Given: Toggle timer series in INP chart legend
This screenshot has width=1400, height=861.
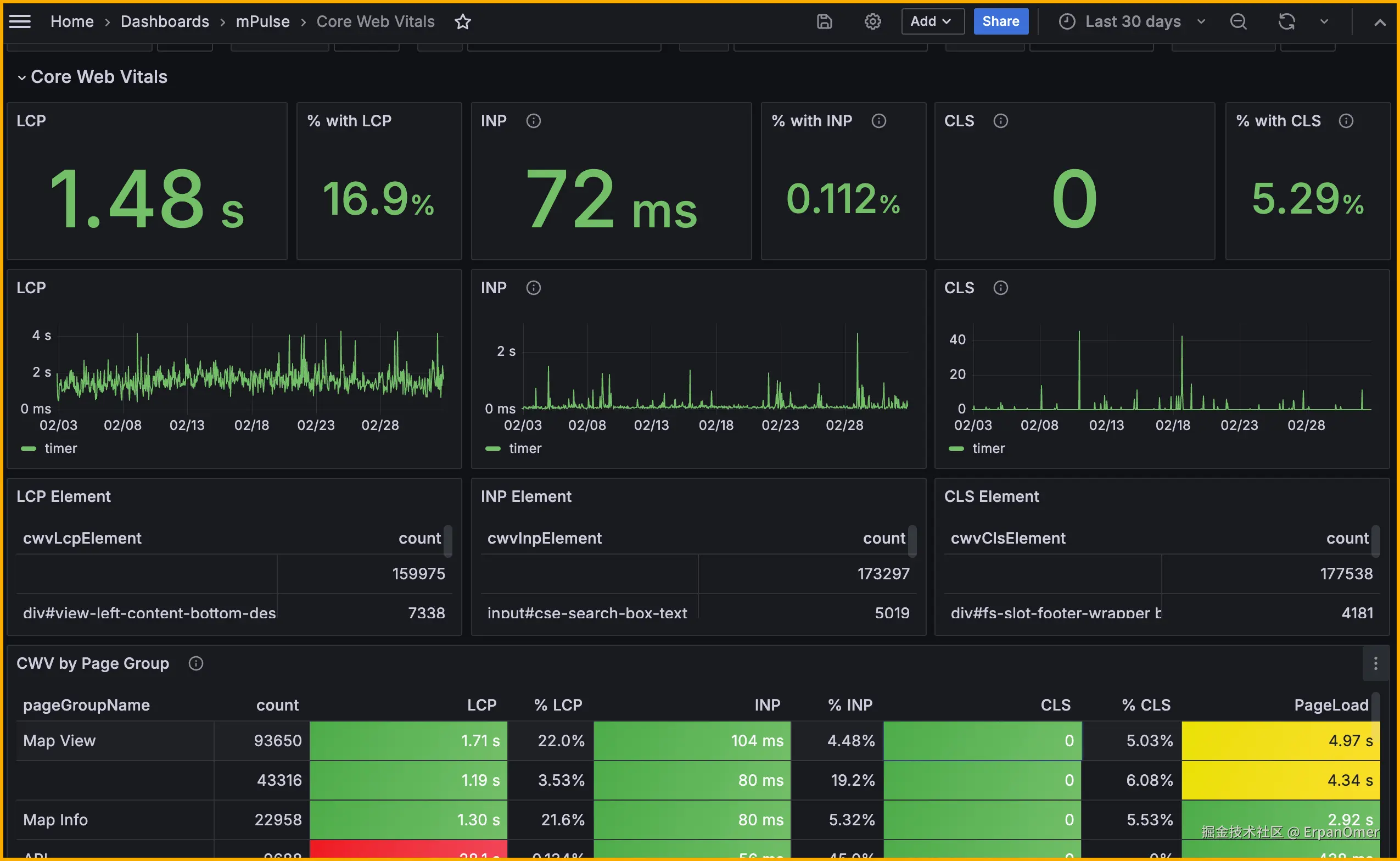Looking at the screenshot, I should (x=524, y=449).
